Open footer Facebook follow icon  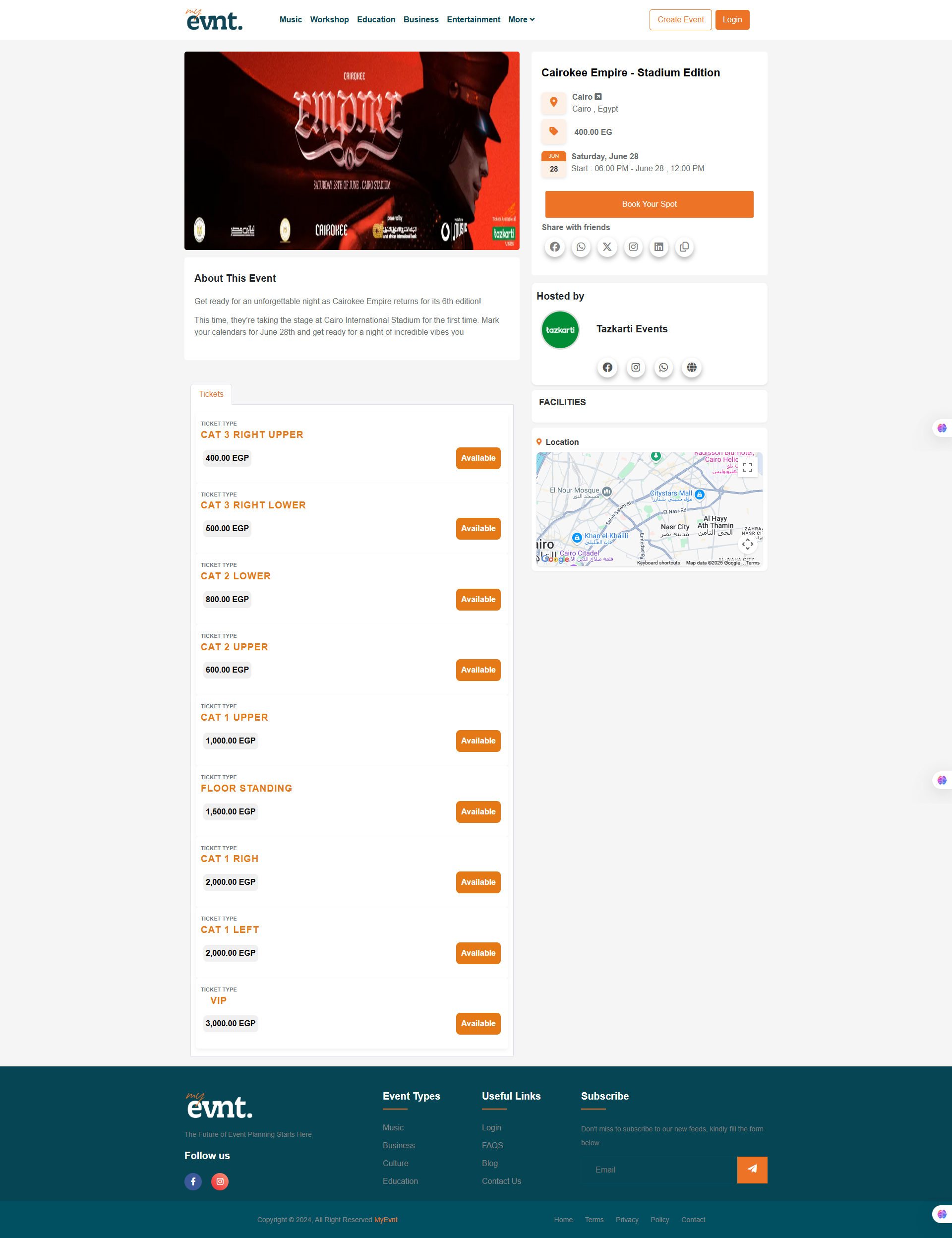[193, 1181]
